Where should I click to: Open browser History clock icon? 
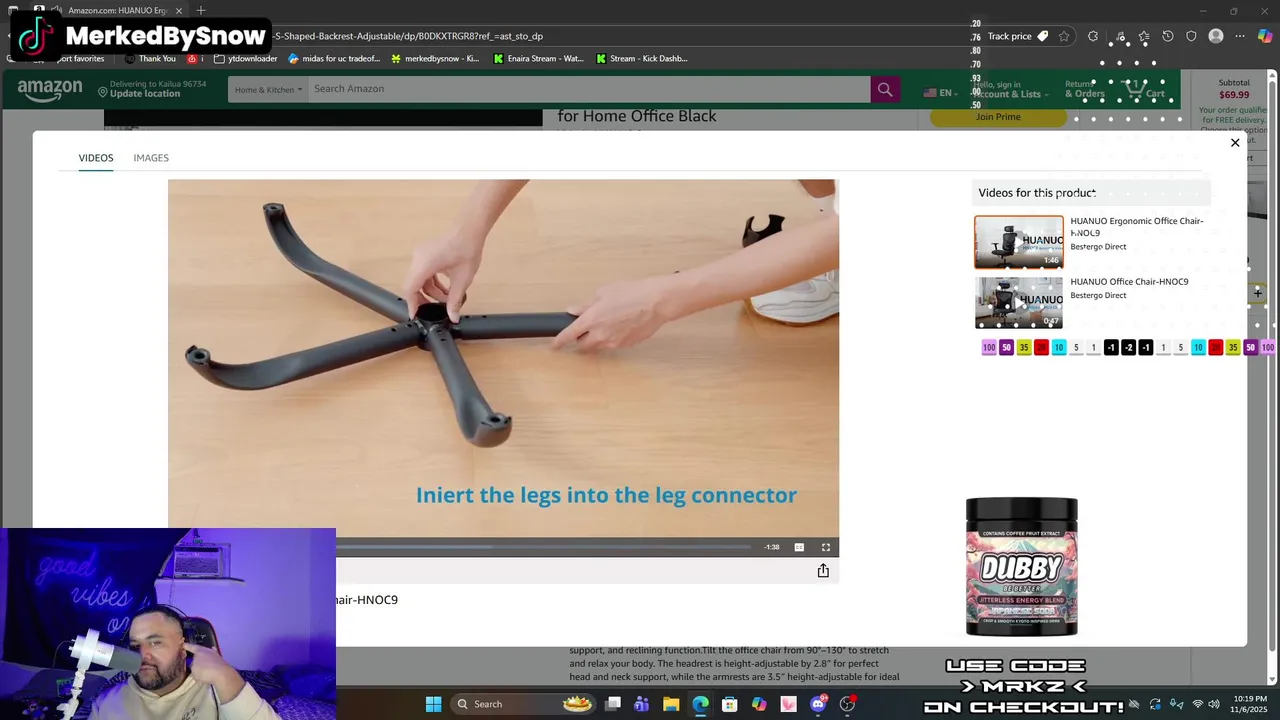point(1167,36)
